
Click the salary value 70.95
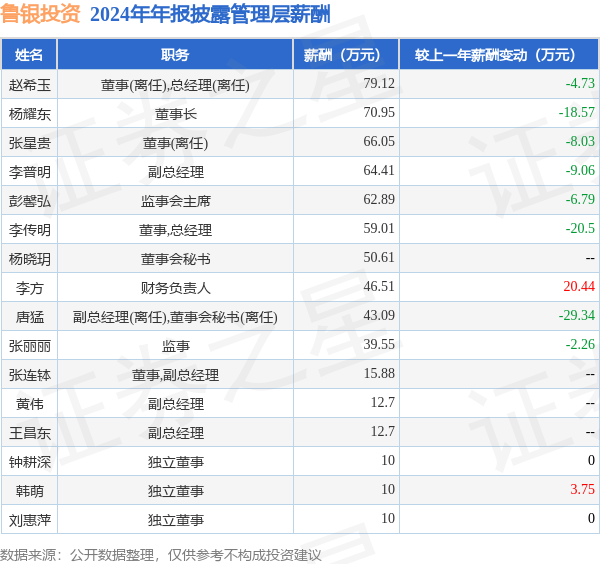[379, 112]
